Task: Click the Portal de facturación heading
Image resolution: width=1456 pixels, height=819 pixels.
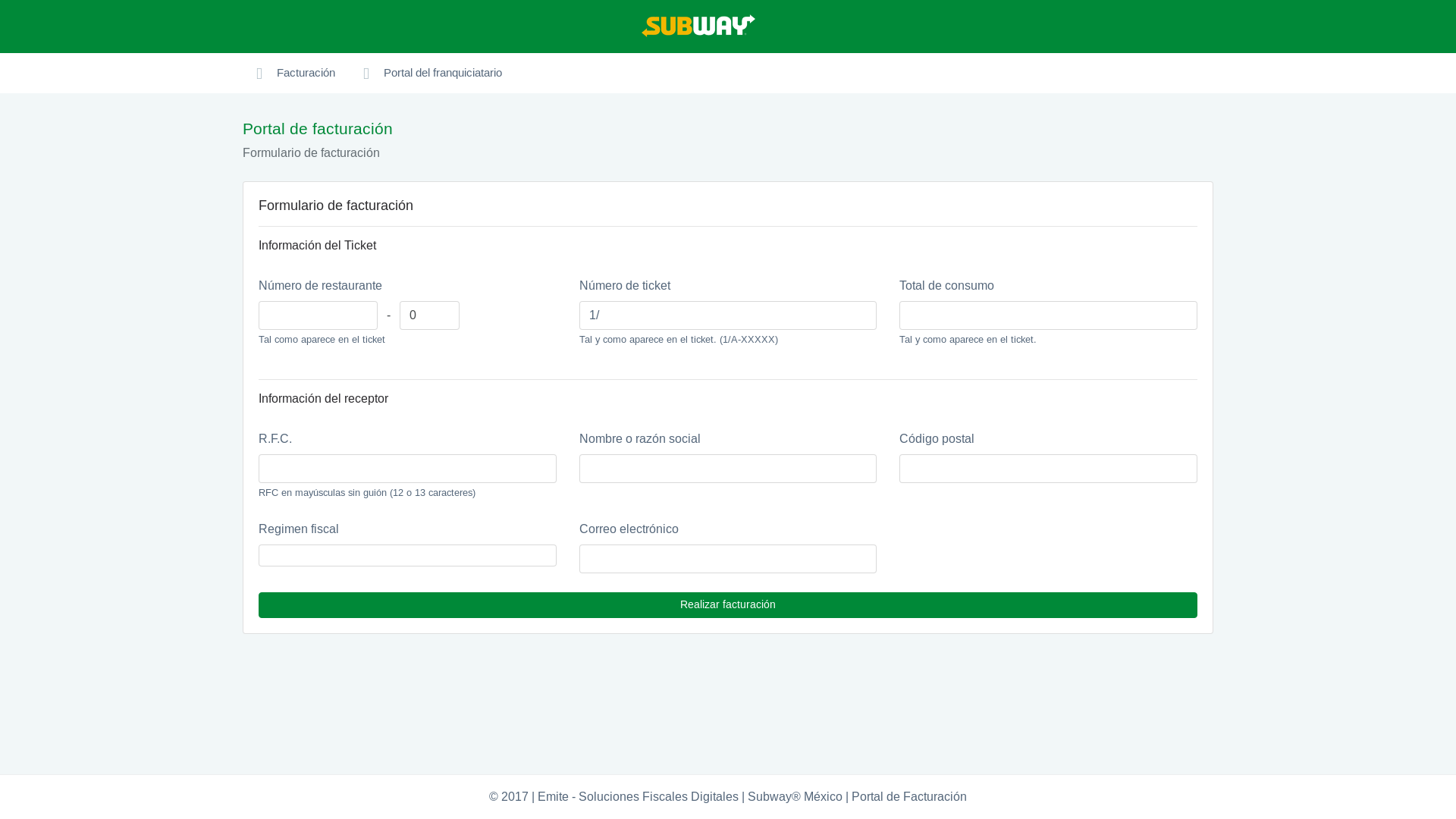Action: tap(318, 129)
